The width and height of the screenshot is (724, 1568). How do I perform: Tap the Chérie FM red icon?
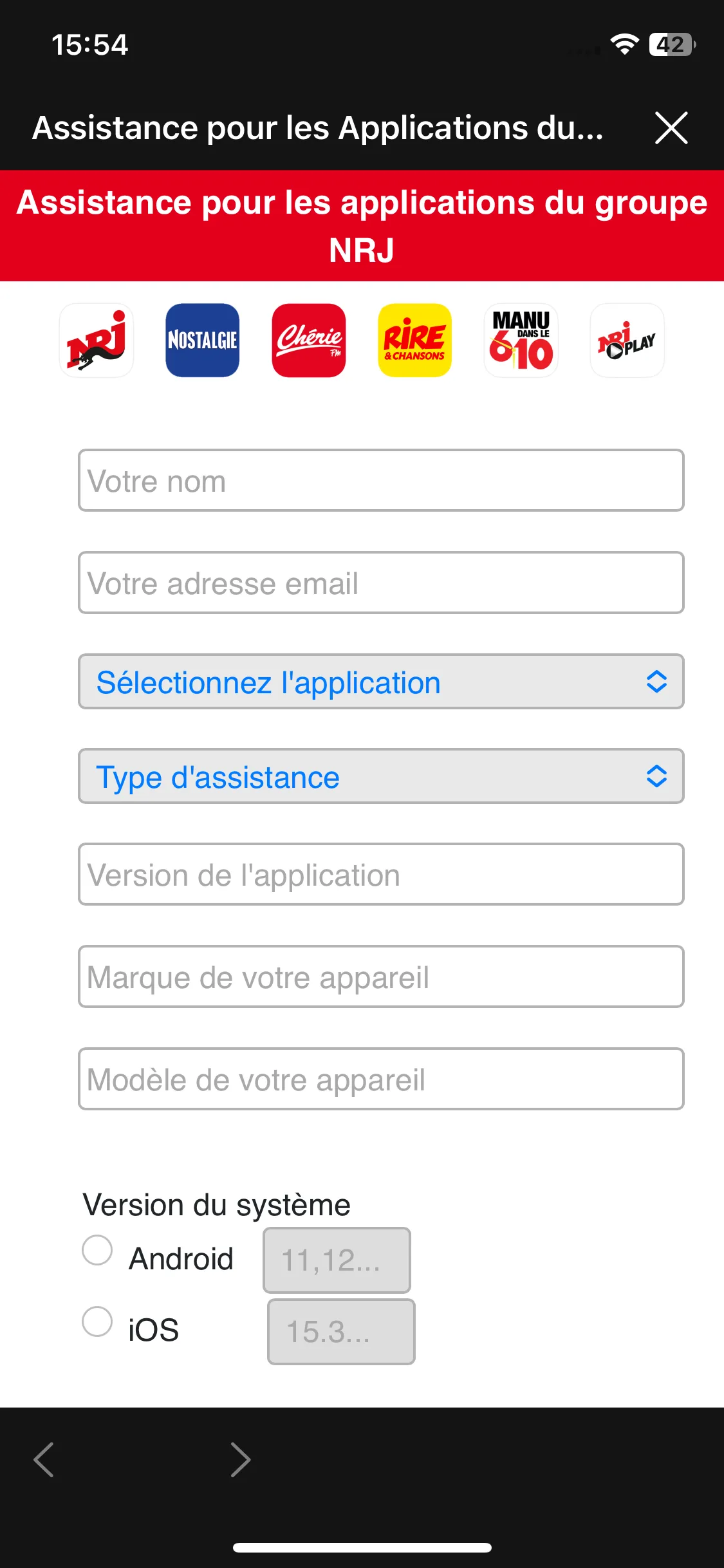pyautogui.click(x=309, y=341)
